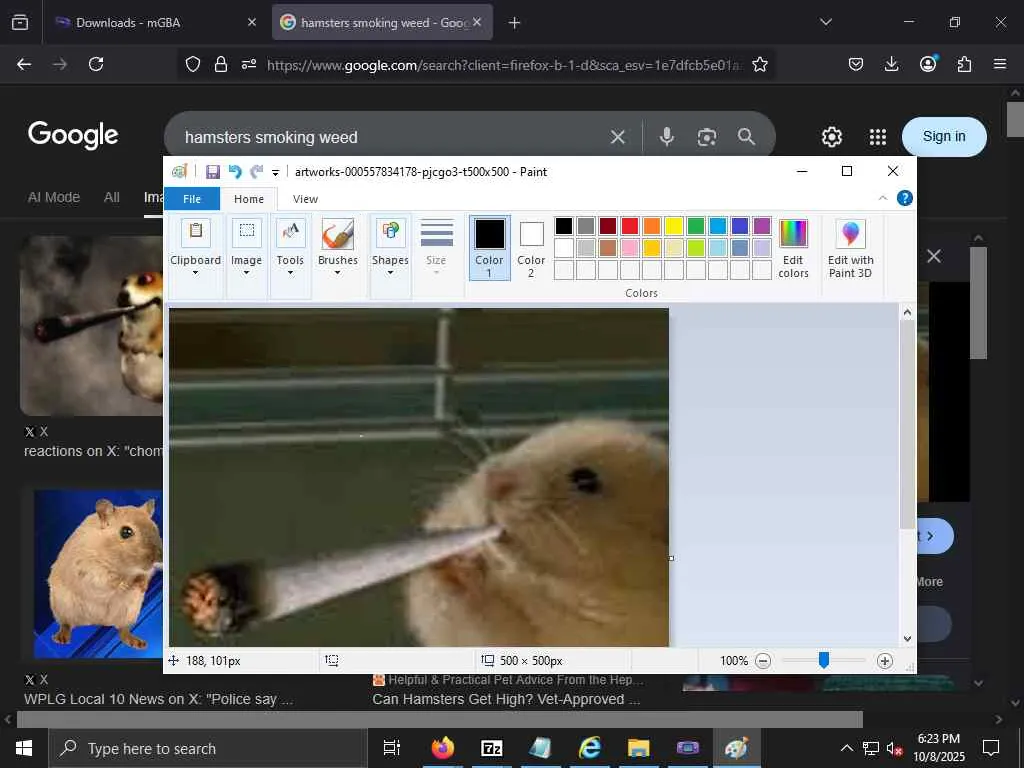
Task: Zoom out with the minus icon
Action: click(x=763, y=661)
